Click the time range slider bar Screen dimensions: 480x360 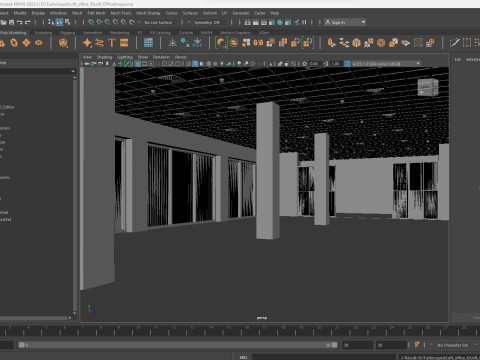(x=178, y=345)
